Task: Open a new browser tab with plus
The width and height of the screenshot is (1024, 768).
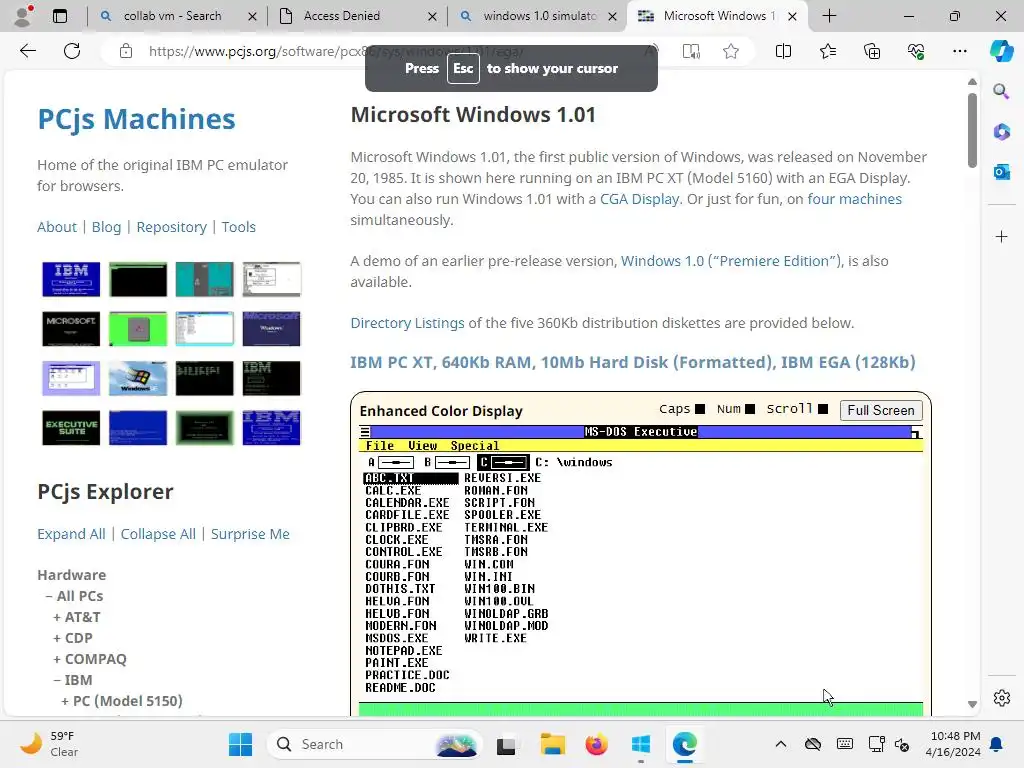Action: pos(829,16)
